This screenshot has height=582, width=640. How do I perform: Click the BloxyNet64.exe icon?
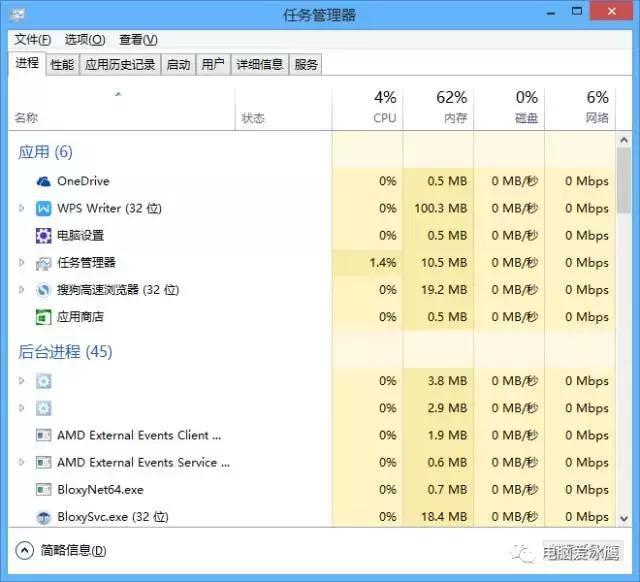tap(43, 489)
